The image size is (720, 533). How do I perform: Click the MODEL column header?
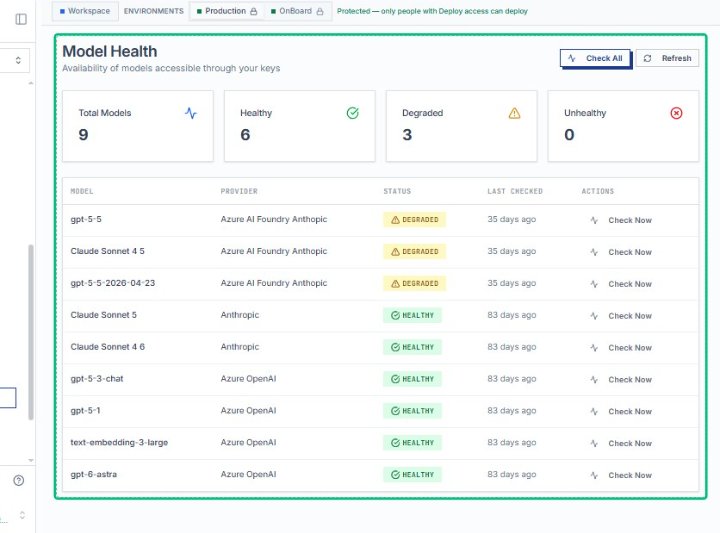coord(82,191)
